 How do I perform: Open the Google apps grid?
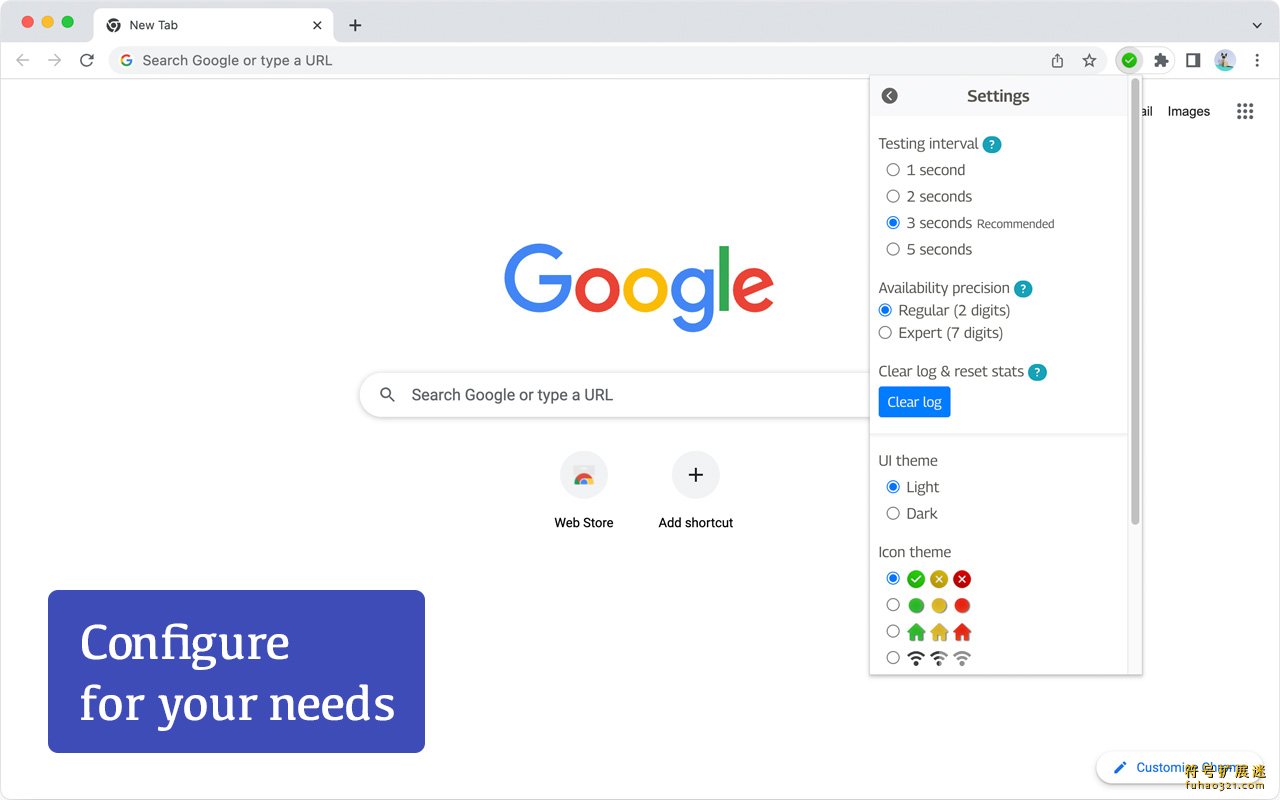1245,111
